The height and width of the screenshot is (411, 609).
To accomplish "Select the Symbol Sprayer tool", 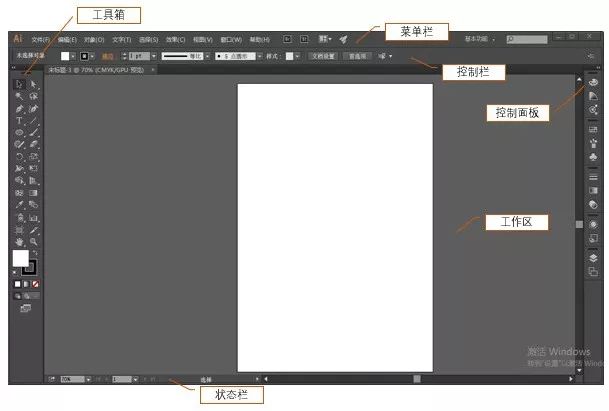I will tap(19, 218).
